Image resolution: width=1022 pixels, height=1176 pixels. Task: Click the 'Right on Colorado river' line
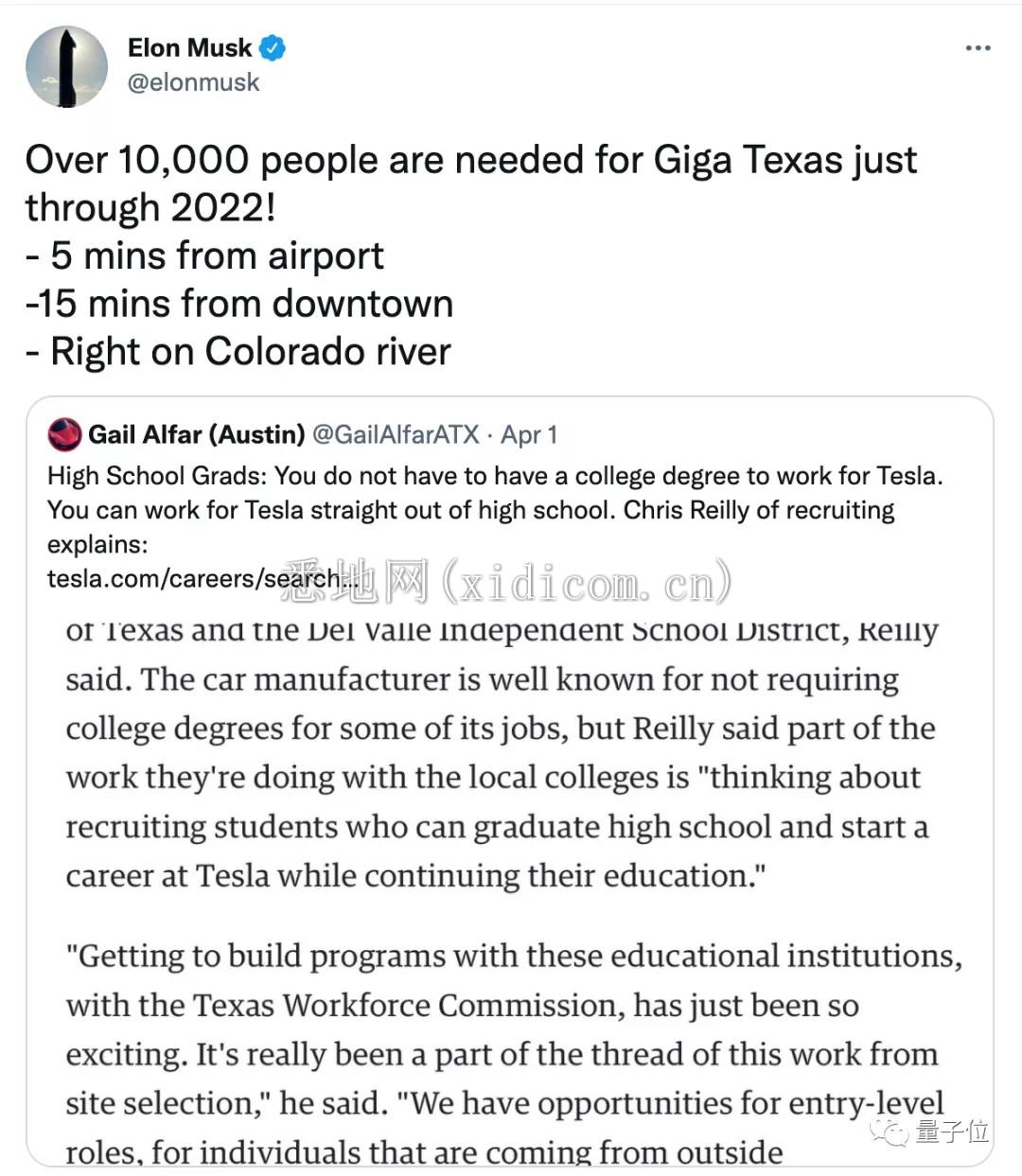coord(238,352)
